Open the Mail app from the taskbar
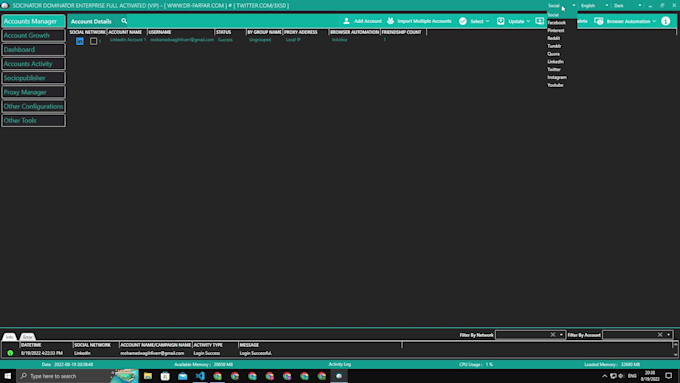The width and height of the screenshot is (680, 383). coord(183,376)
